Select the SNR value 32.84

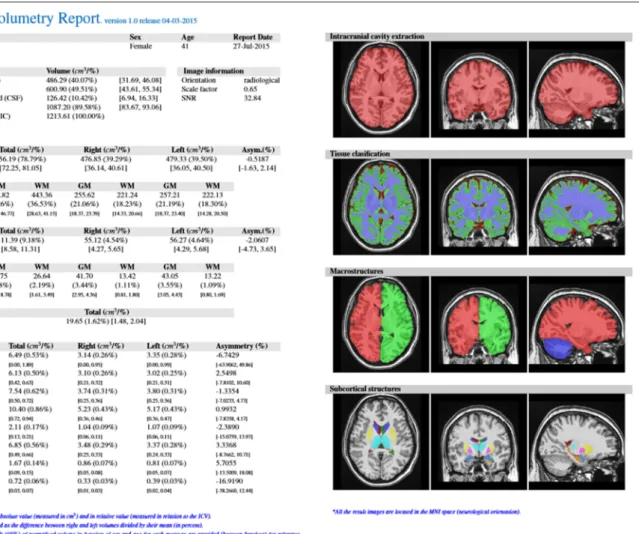point(252,98)
